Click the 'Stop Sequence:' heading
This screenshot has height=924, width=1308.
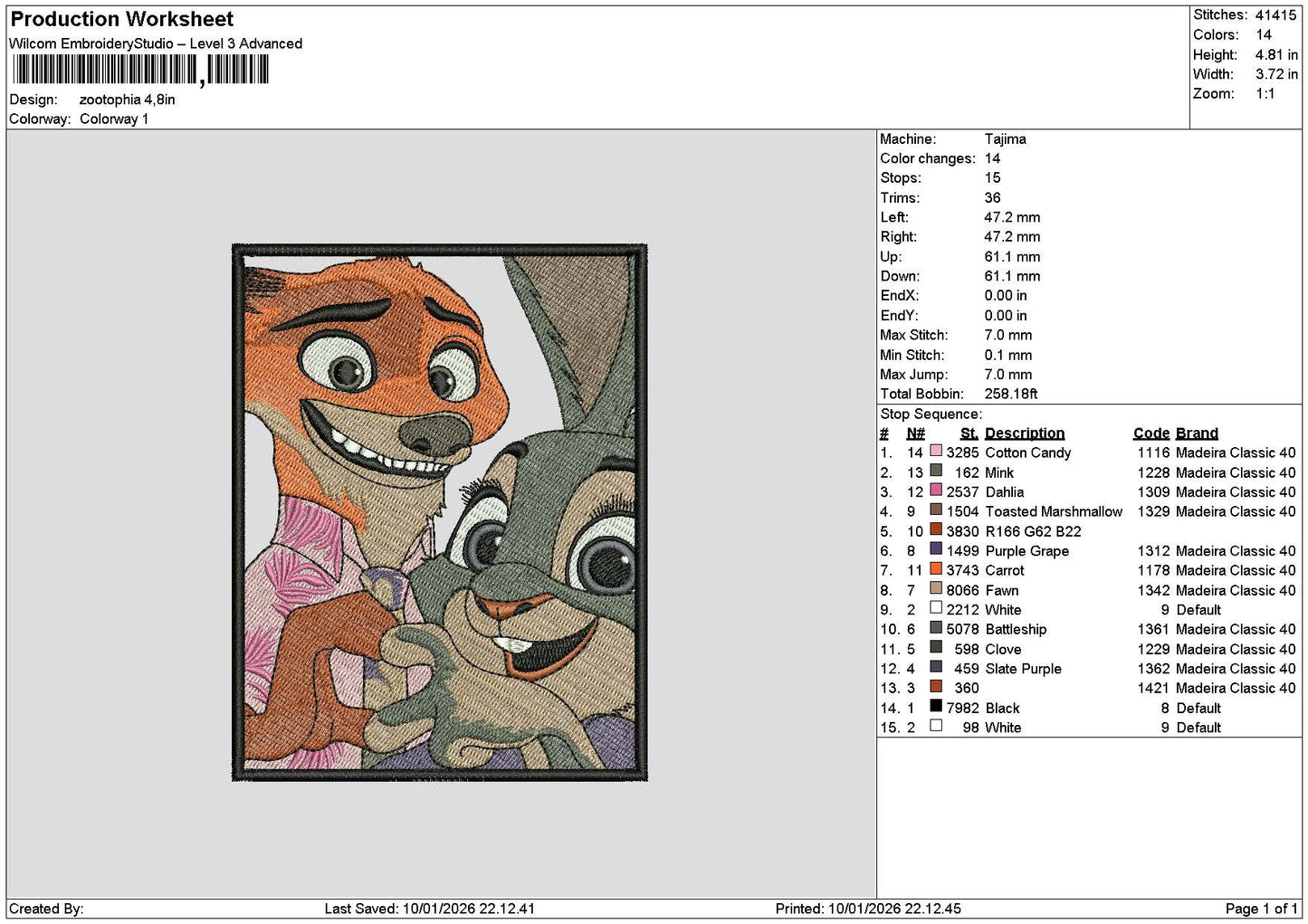931,414
